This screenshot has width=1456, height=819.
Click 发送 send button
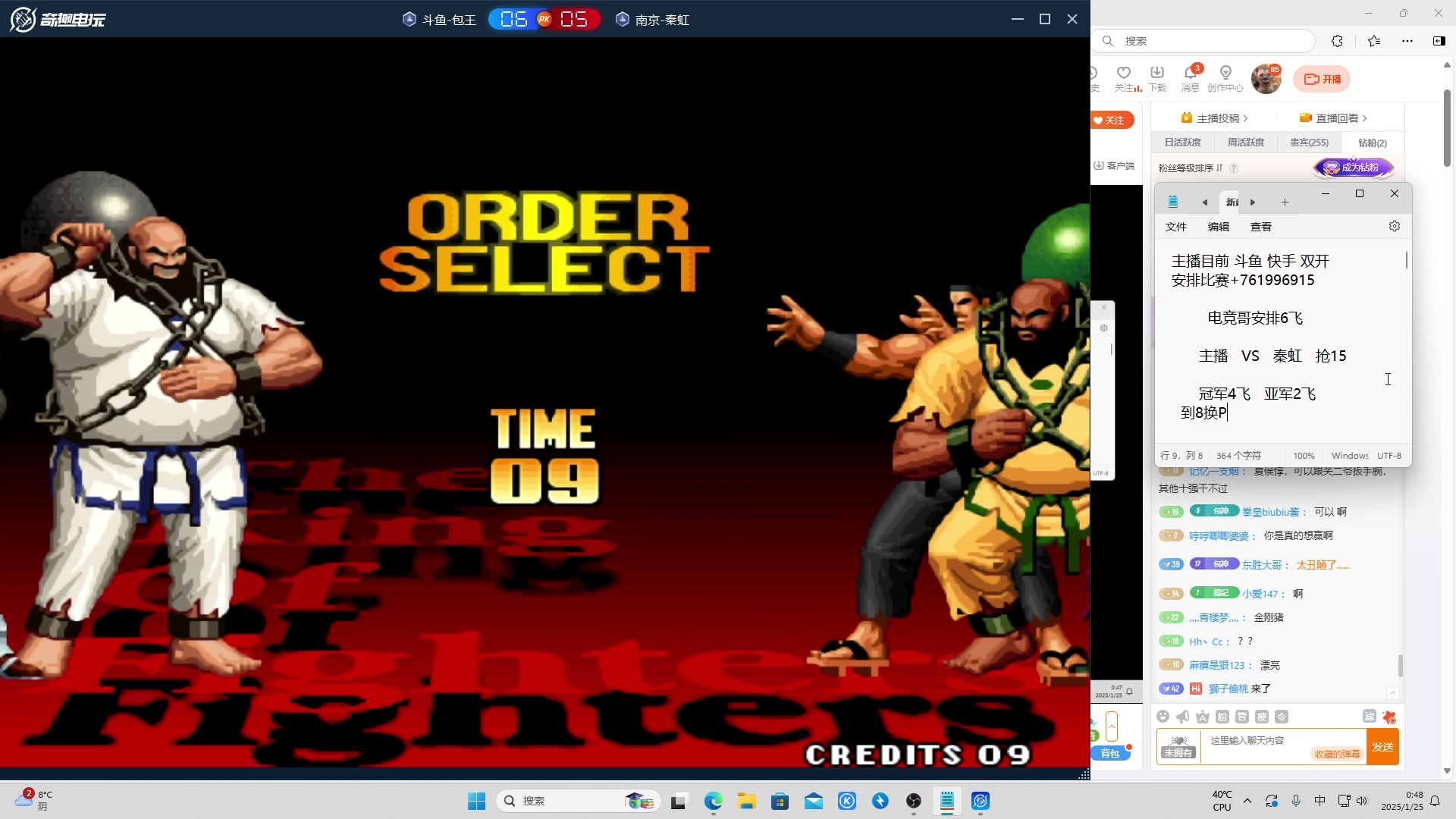(1382, 747)
